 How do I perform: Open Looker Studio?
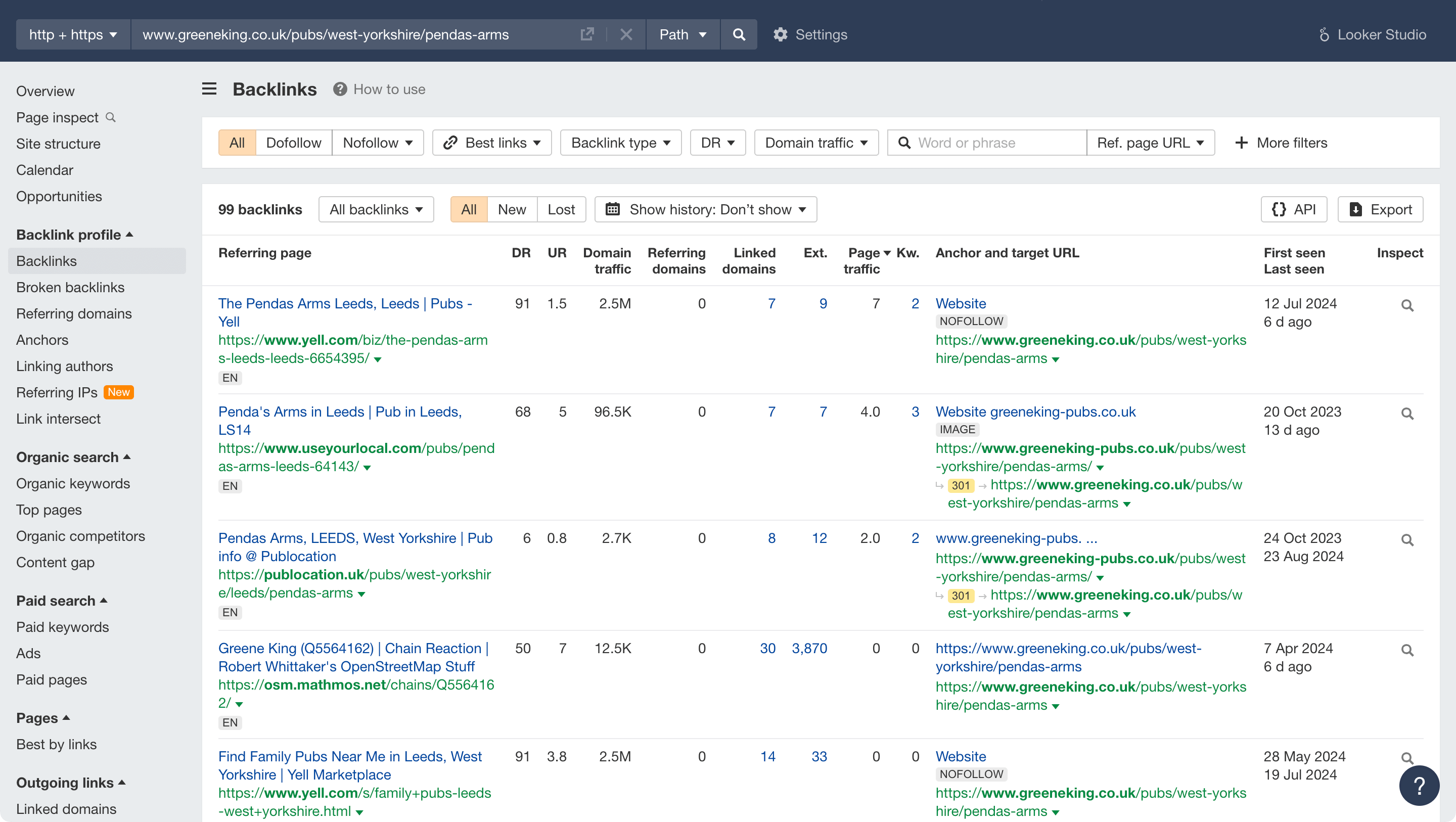1373,34
